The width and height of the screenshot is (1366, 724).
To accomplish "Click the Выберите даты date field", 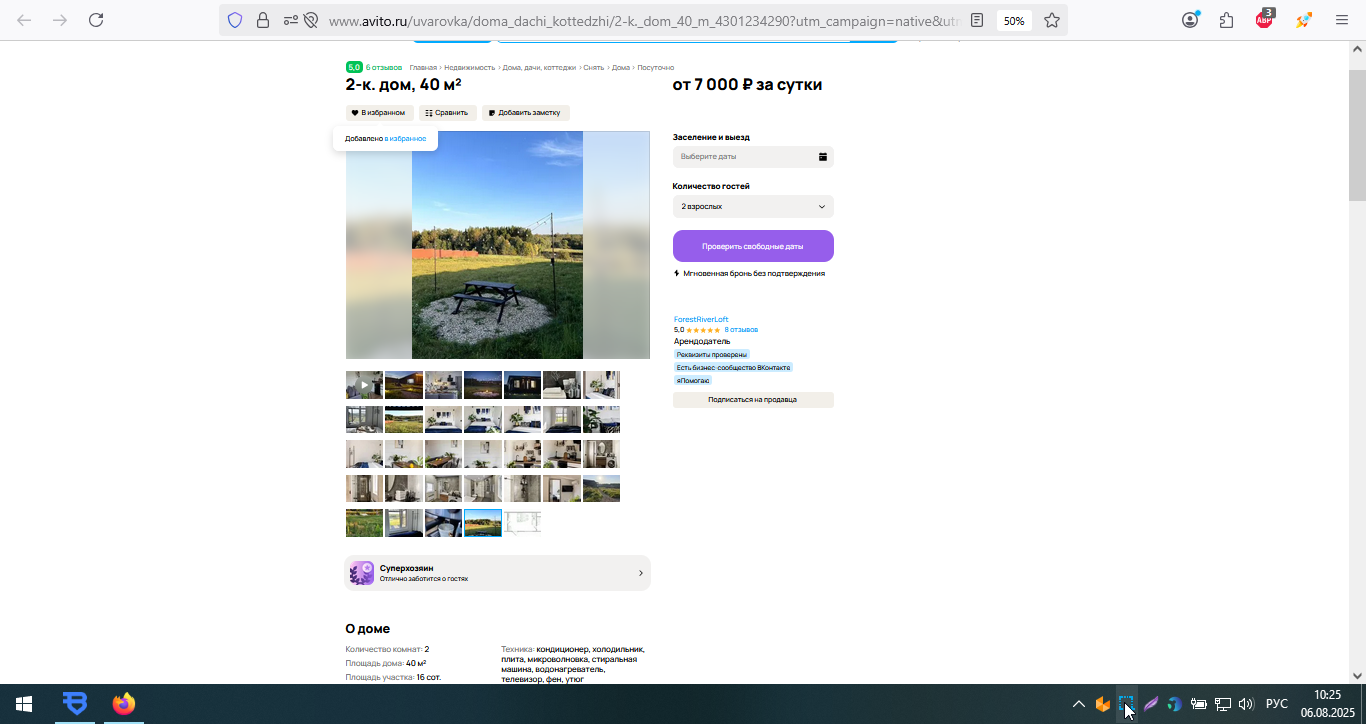I will [x=753, y=157].
